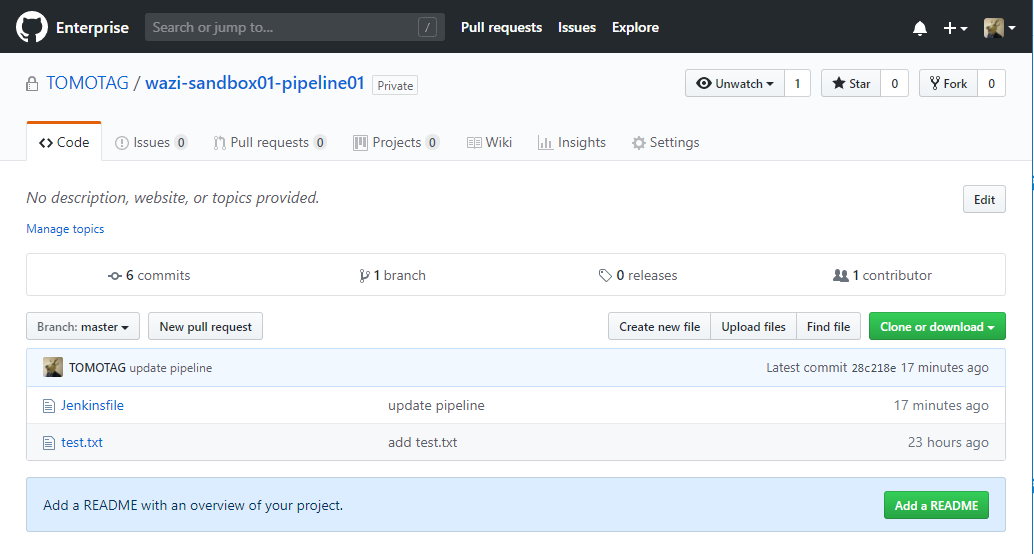Click the add test.txt commit message
Screen dimensions: 1034x554
[423, 443]
